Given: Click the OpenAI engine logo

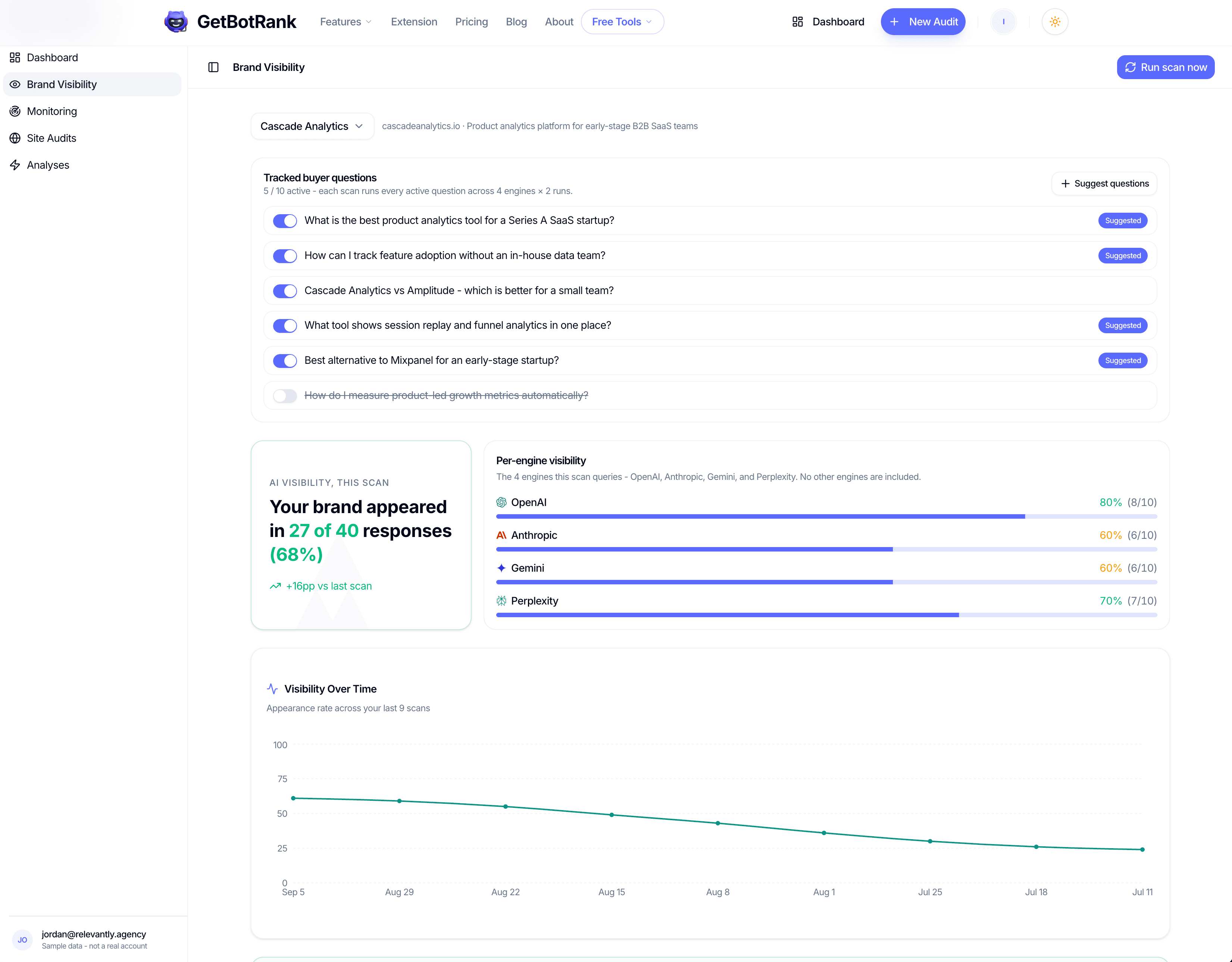Looking at the screenshot, I should coord(501,502).
